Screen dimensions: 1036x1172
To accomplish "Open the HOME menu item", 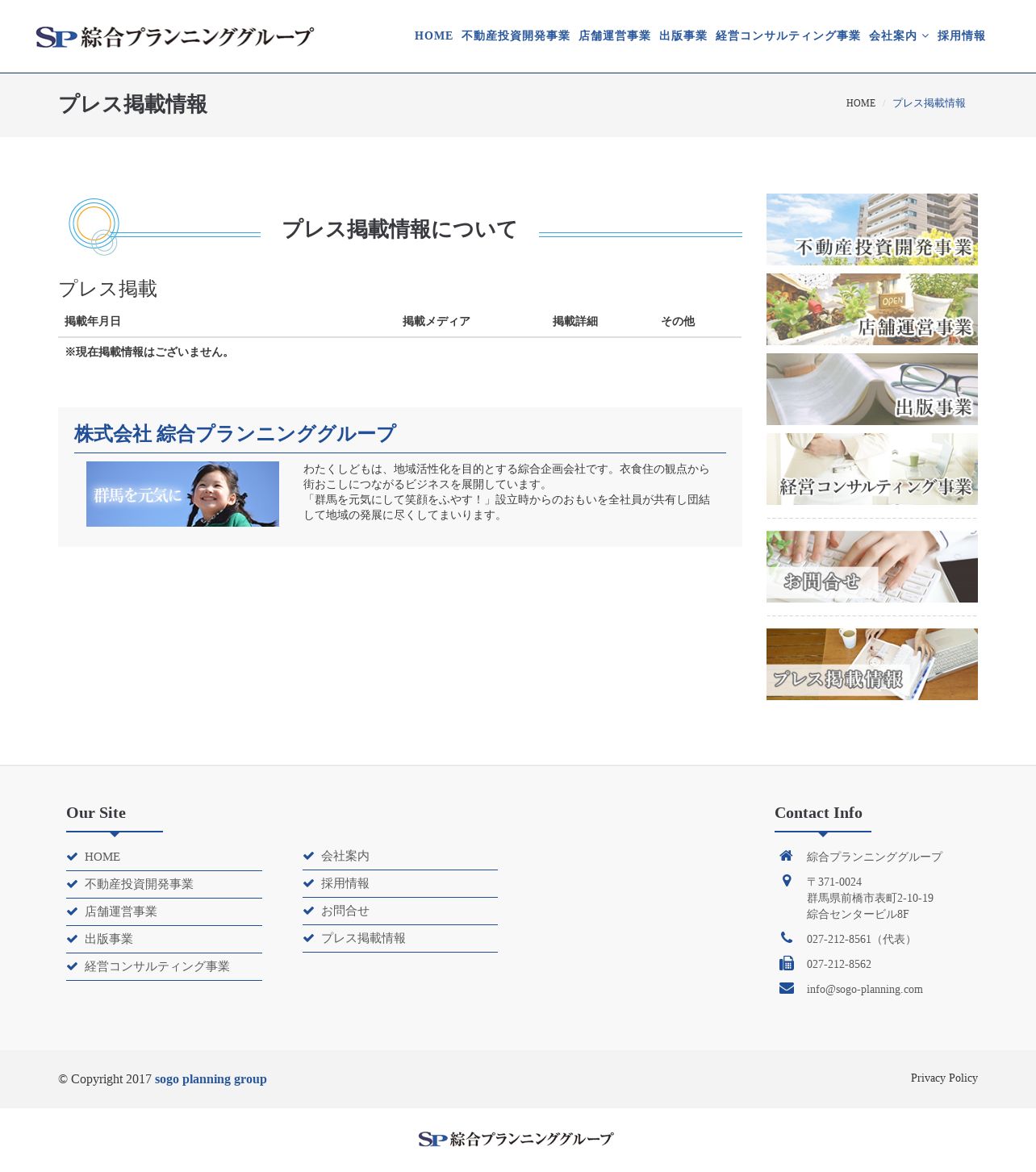I will 433,35.
